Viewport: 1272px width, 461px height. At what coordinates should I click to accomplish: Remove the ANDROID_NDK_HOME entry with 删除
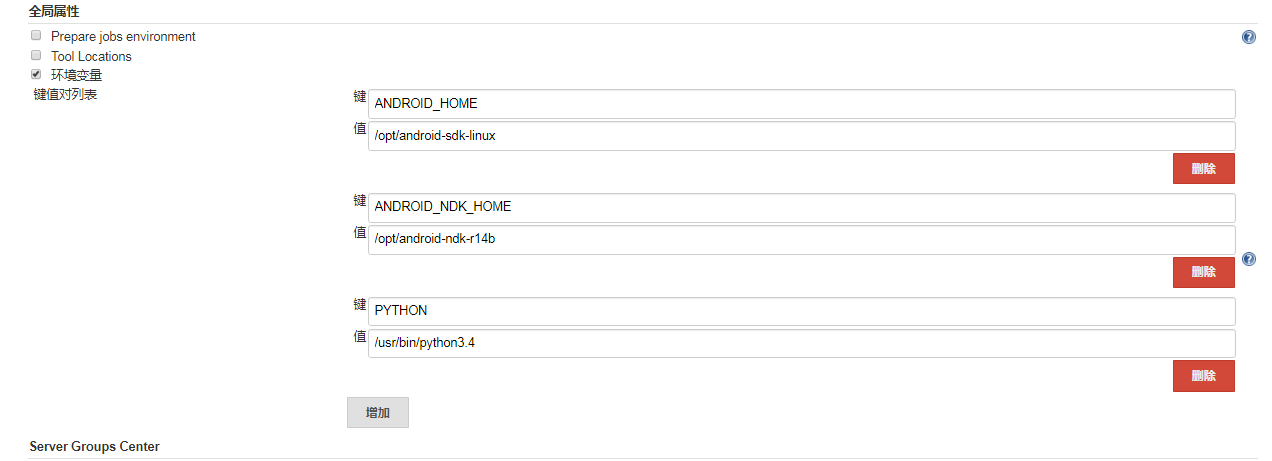(x=1203, y=272)
